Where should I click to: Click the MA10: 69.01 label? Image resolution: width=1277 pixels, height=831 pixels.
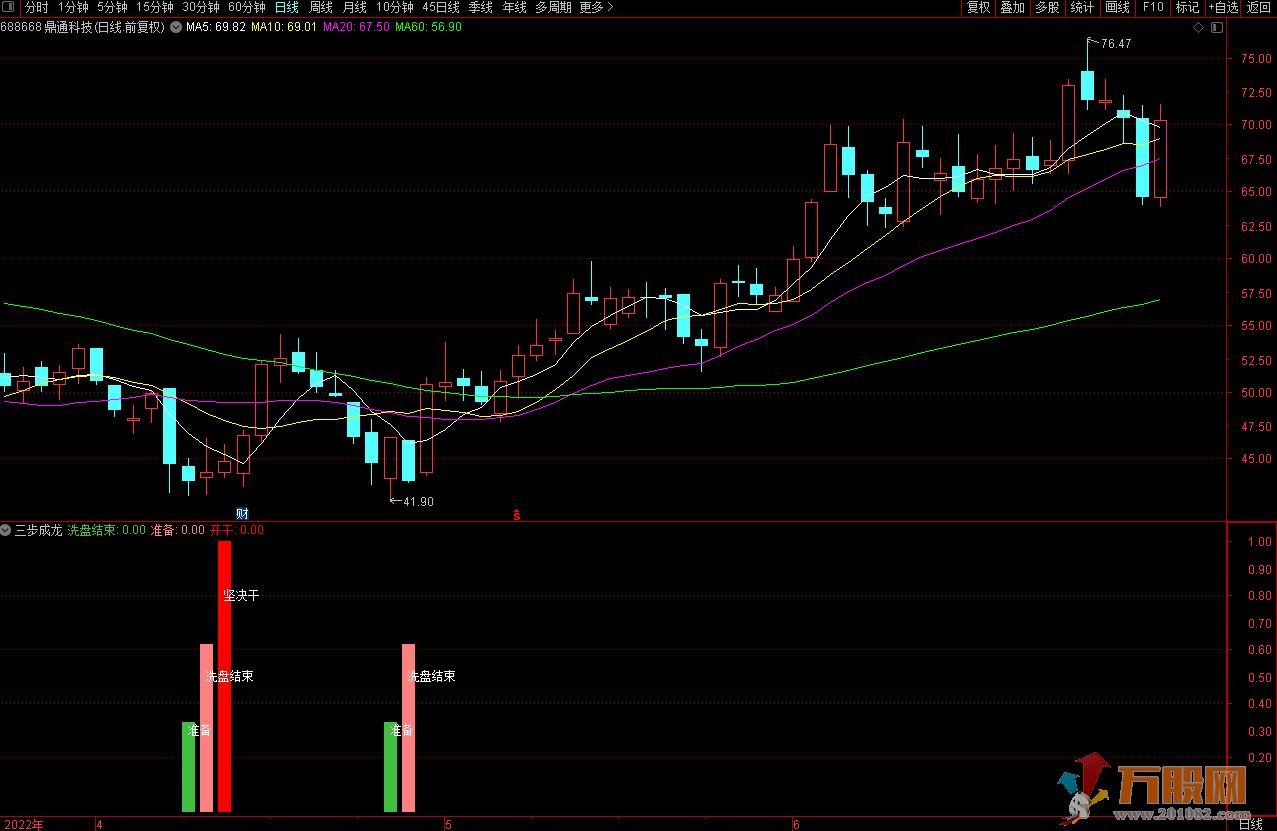pyautogui.click(x=284, y=27)
